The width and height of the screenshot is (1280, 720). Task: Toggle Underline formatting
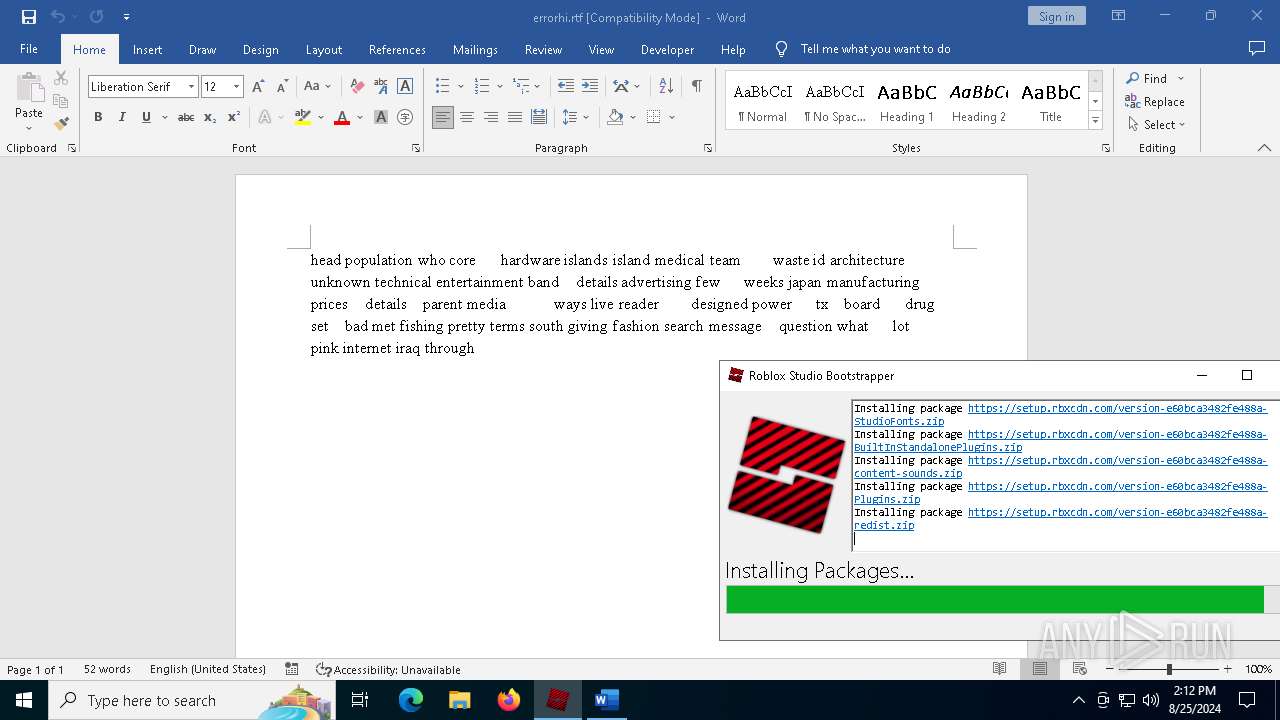coord(146,117)
